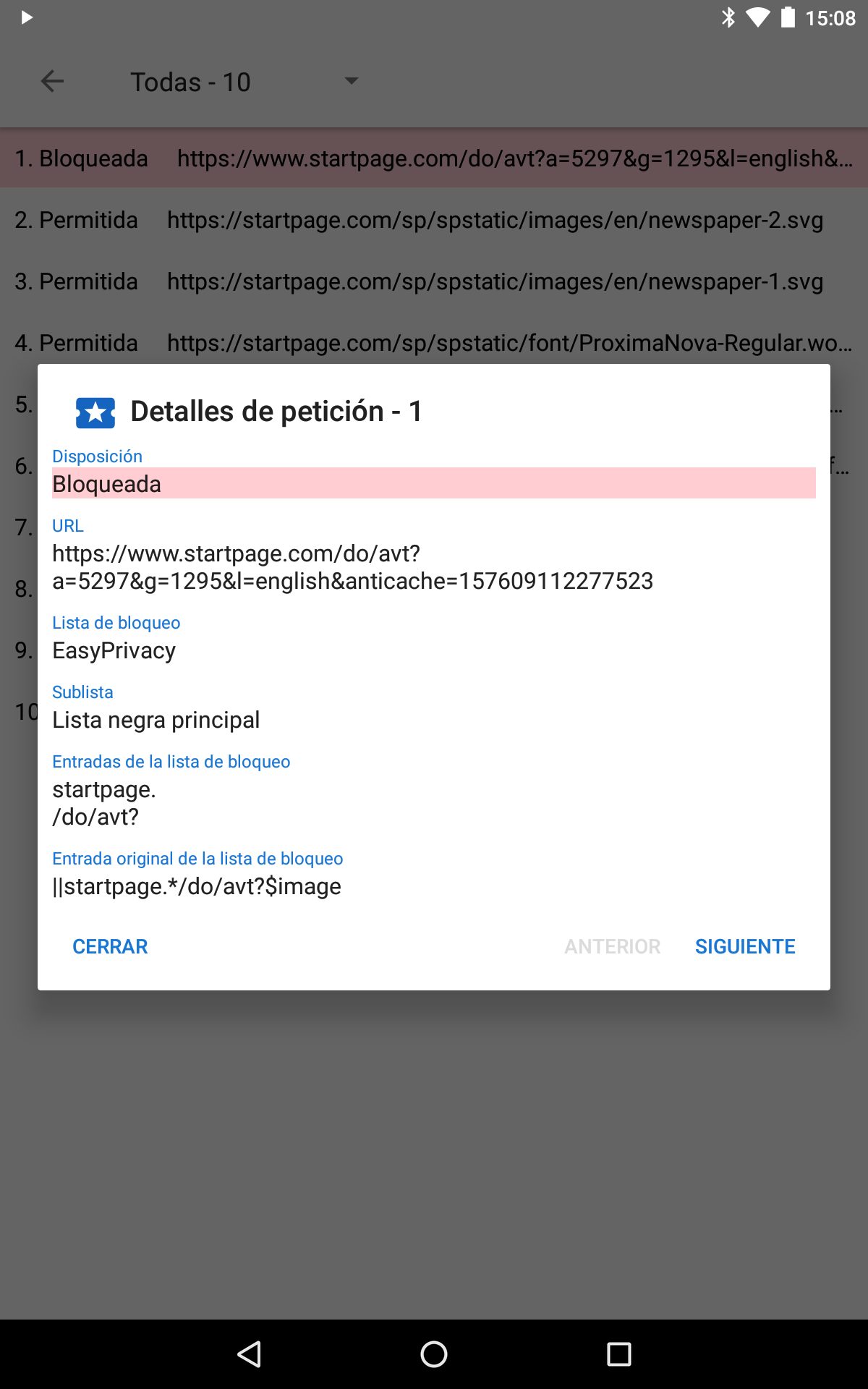Image resolution: width=868 pixels, height=1389 pixels.
Task: Tap the blue star dialog icon
Action: pyautogui.click(x=95, y=412)
